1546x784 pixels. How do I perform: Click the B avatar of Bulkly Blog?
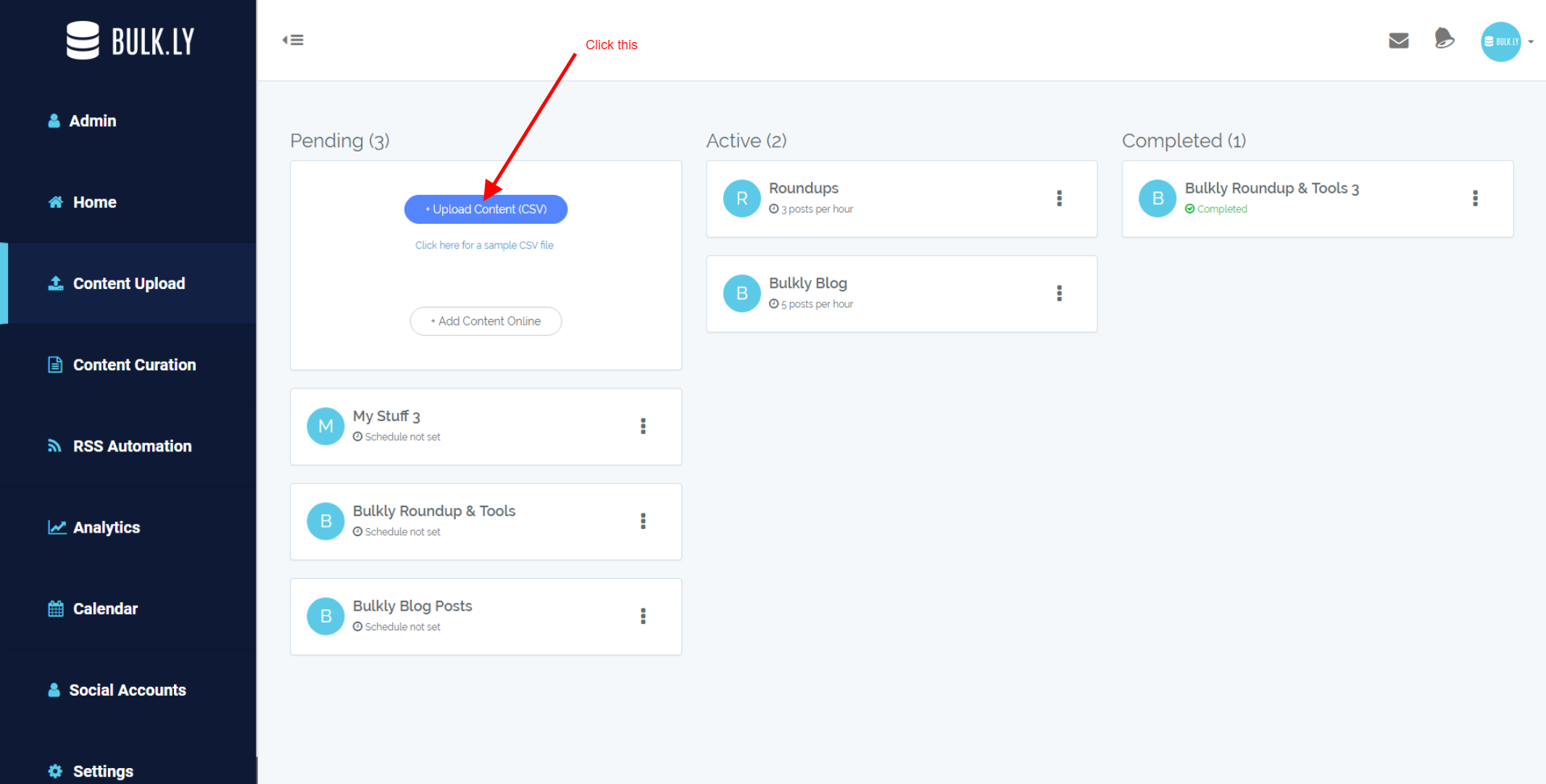coord(741,293)
